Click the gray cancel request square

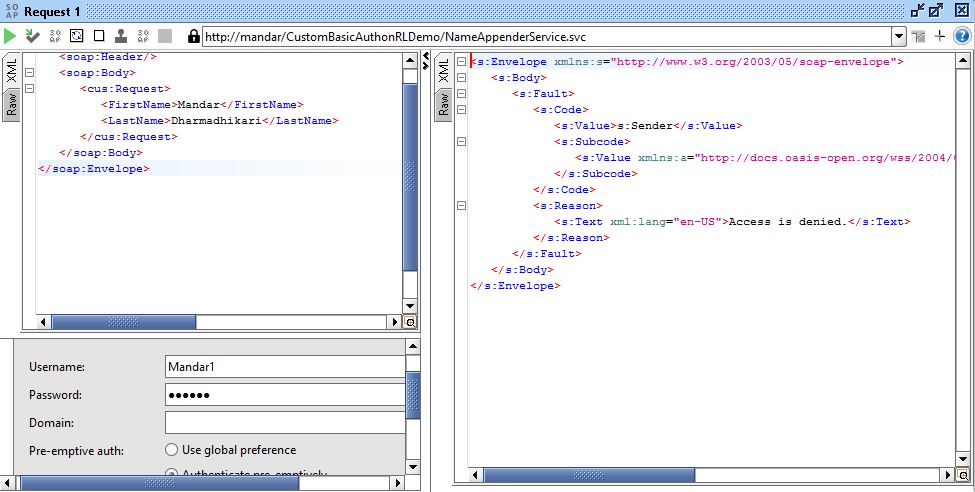click(165, 36)
